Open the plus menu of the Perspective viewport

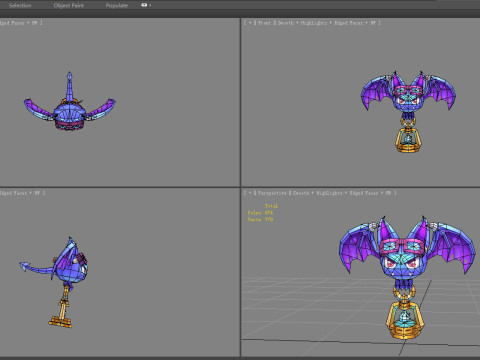[x=250, y=193]
